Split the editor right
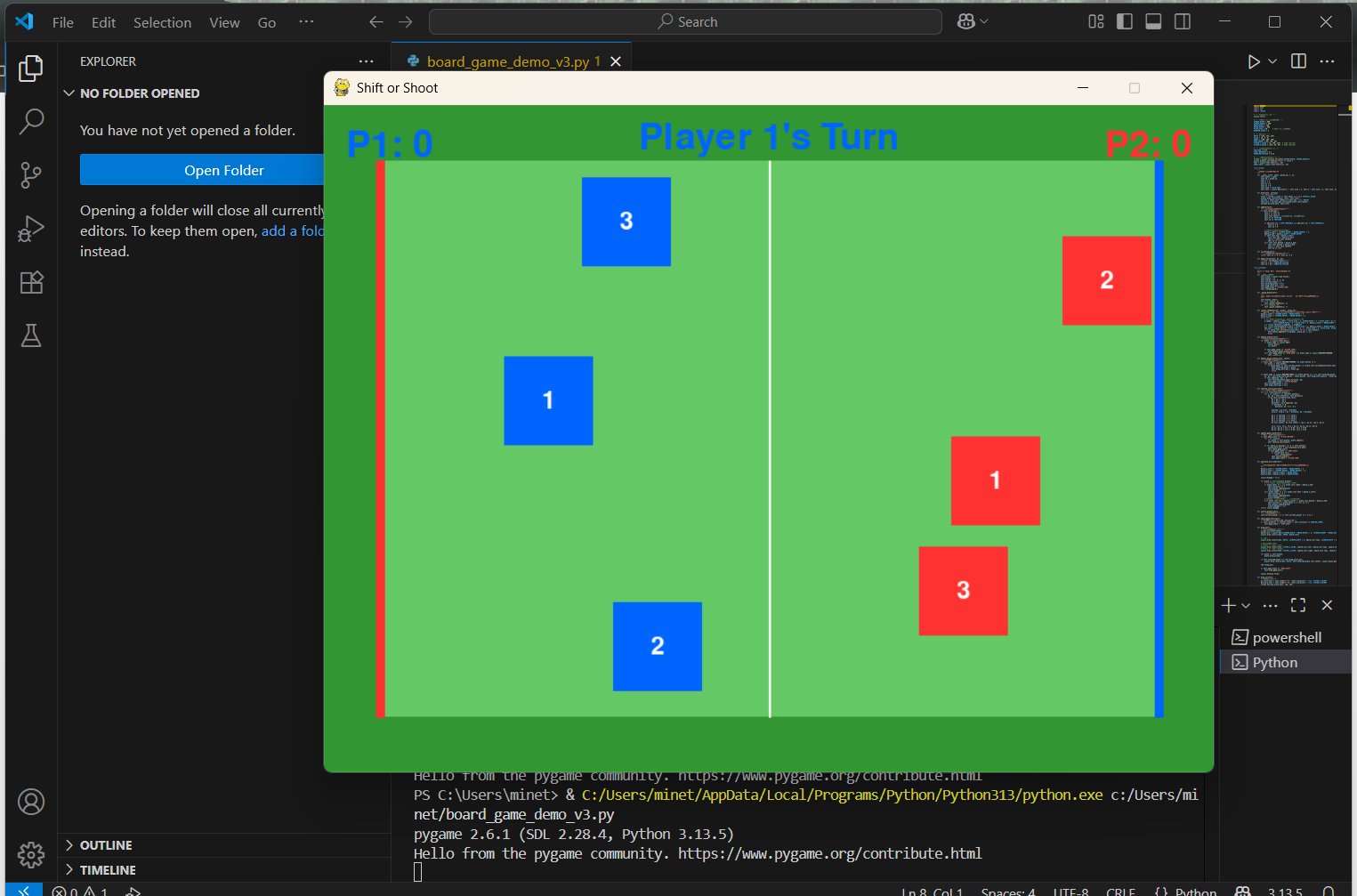This screenshot has width=1357, height=896. [x=1299, y=61]
